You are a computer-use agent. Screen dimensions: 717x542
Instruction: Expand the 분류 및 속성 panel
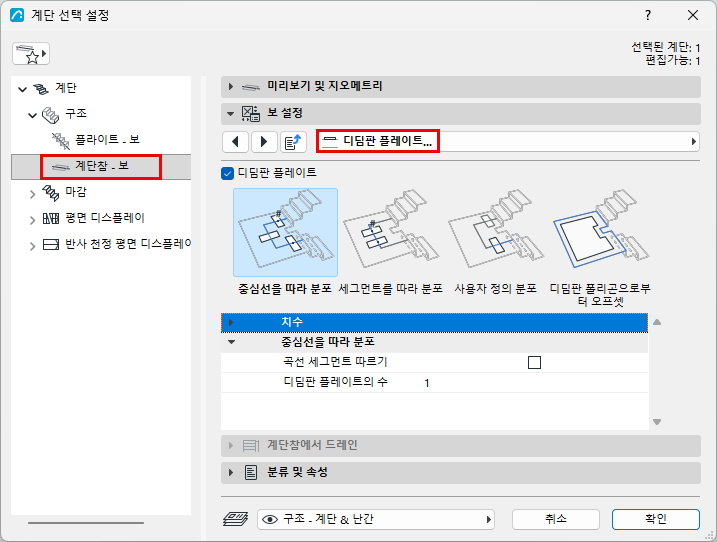click(230, 472)
